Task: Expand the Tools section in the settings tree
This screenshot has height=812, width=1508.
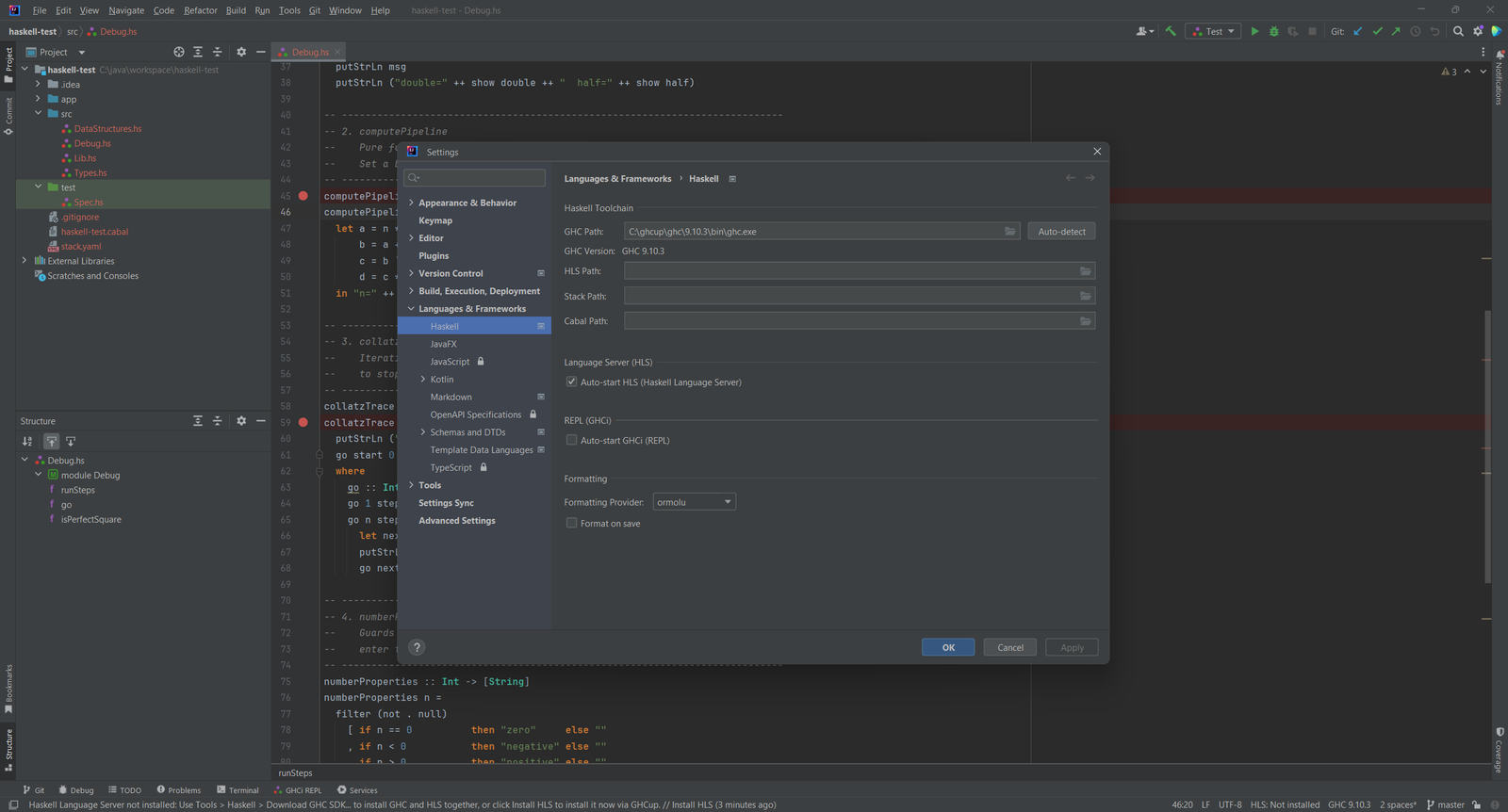Action: [411, 485]
